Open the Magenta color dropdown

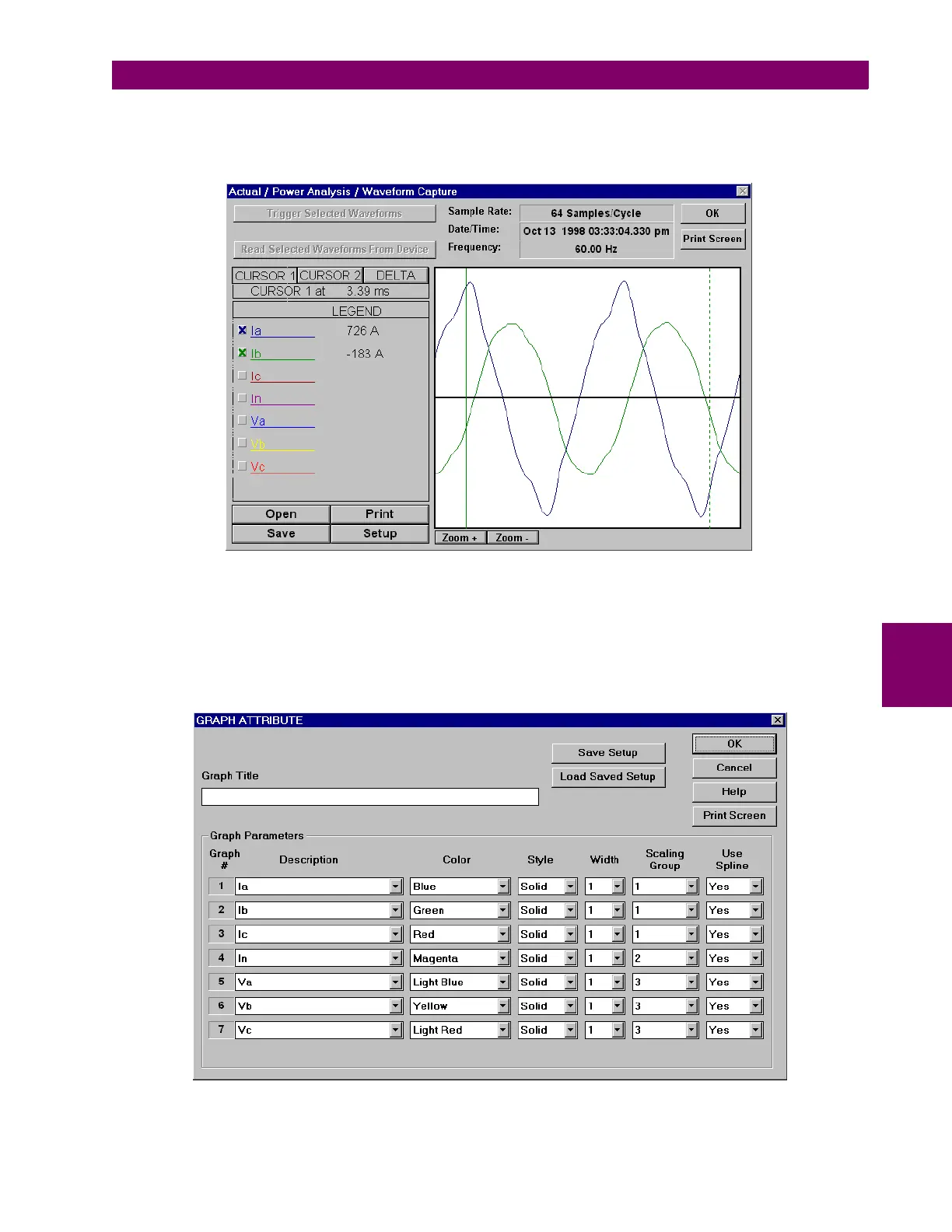pyautogui.click(x=503, y=958)
